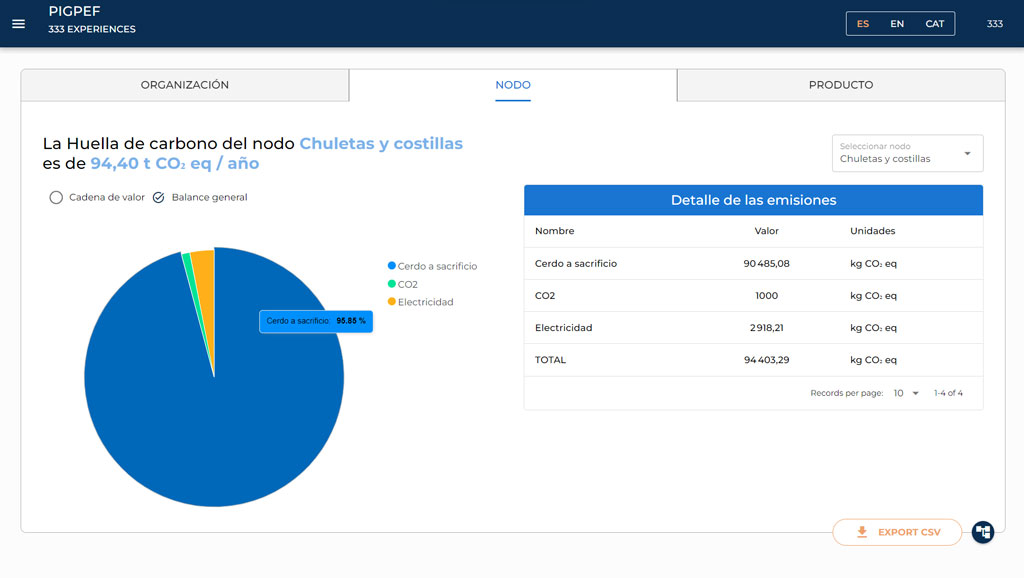Viewport: 1024px width, 578px height.
Task: Click the orange Electricidad legend dot
Action: pyautogui.click(x=392, y=302)
